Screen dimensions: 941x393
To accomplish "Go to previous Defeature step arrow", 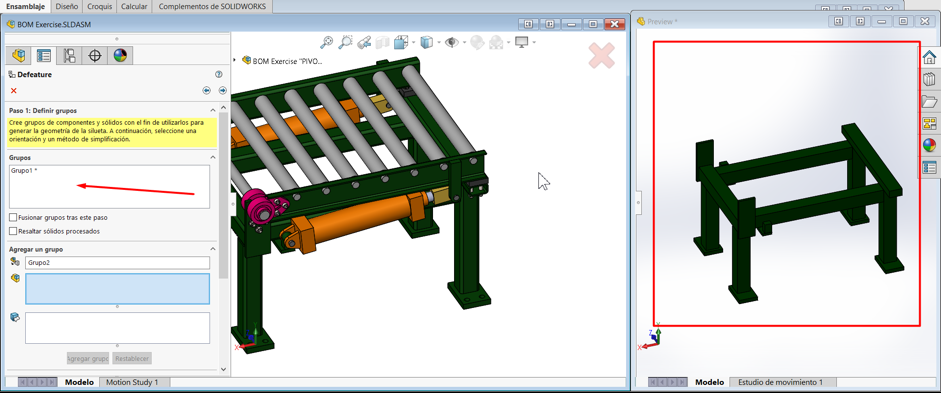I will tap(206, 91).
